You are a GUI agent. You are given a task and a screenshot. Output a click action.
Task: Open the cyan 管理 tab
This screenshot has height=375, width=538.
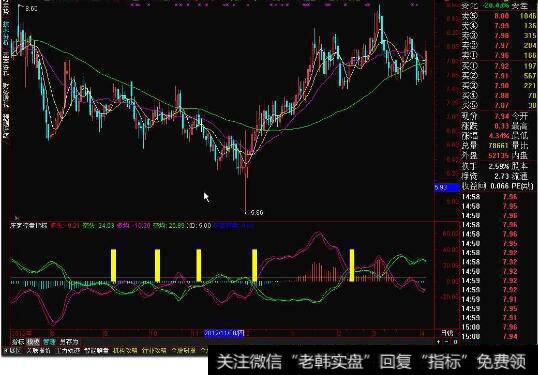coord(49,342)
